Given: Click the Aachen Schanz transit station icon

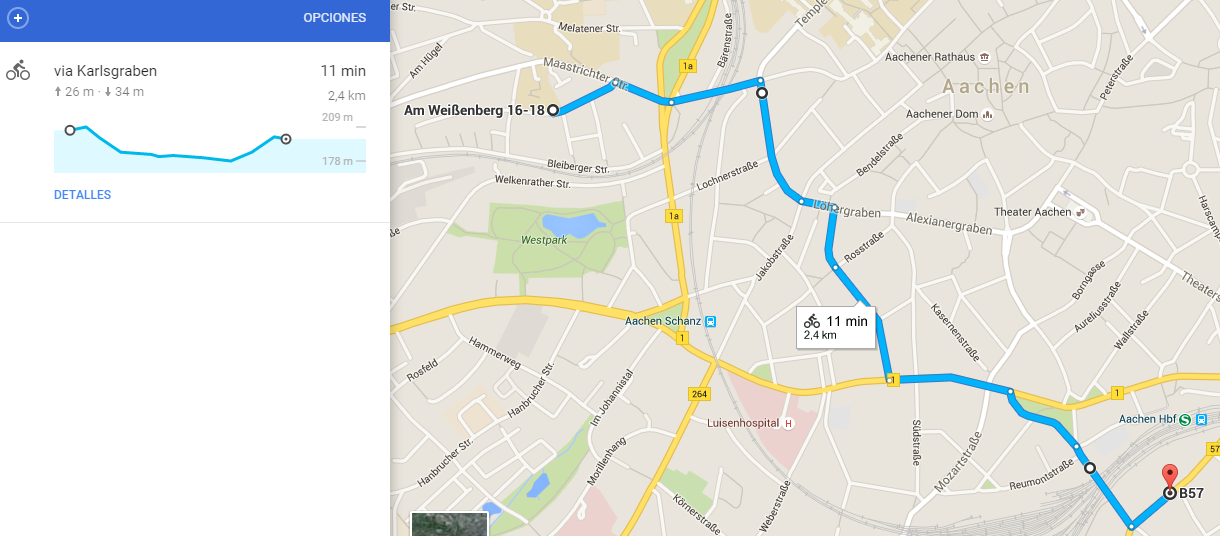Looking at the screenshot, I should point(710,321).
